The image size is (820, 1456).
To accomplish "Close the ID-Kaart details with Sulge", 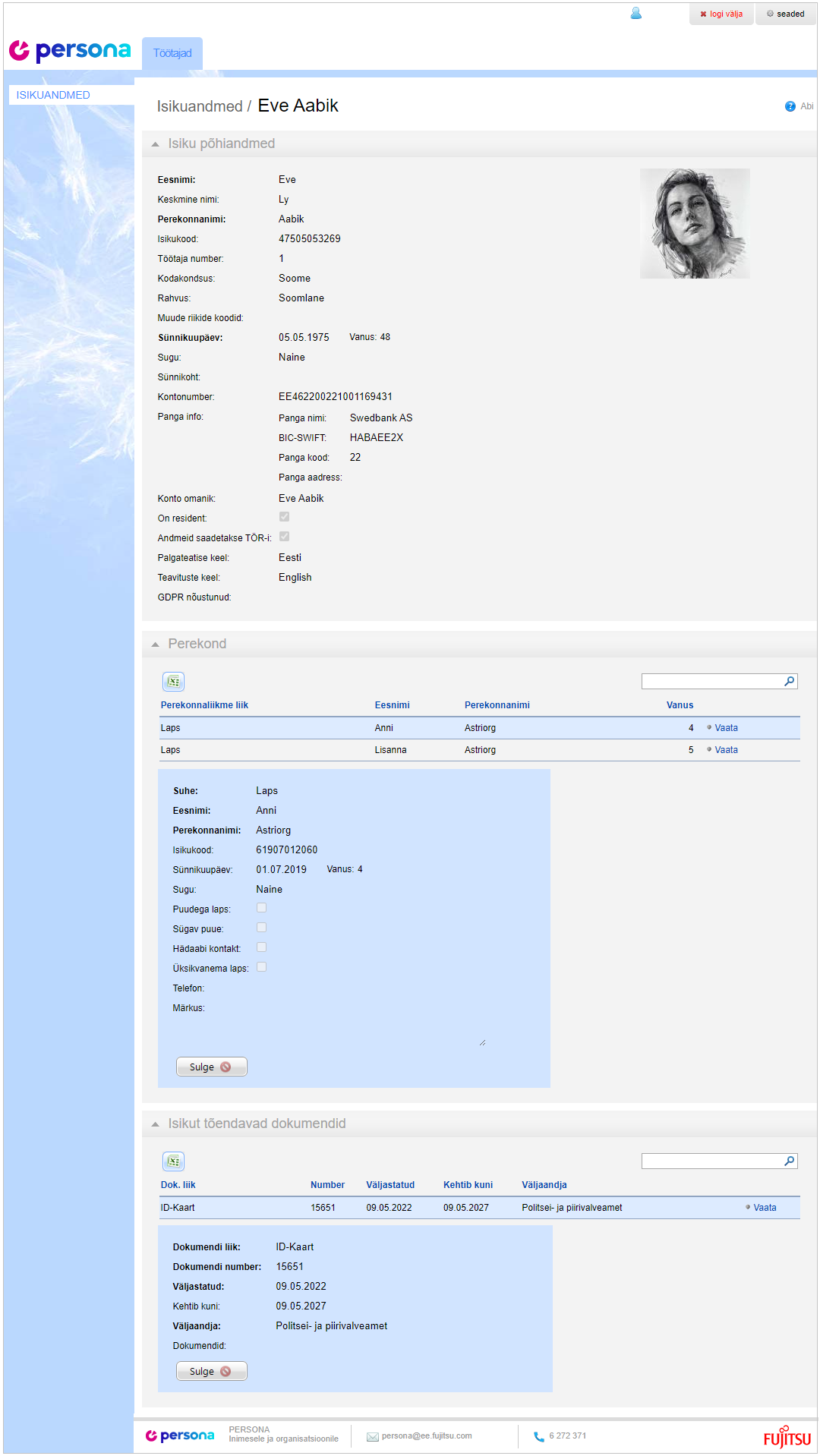I will [211, 1371].
